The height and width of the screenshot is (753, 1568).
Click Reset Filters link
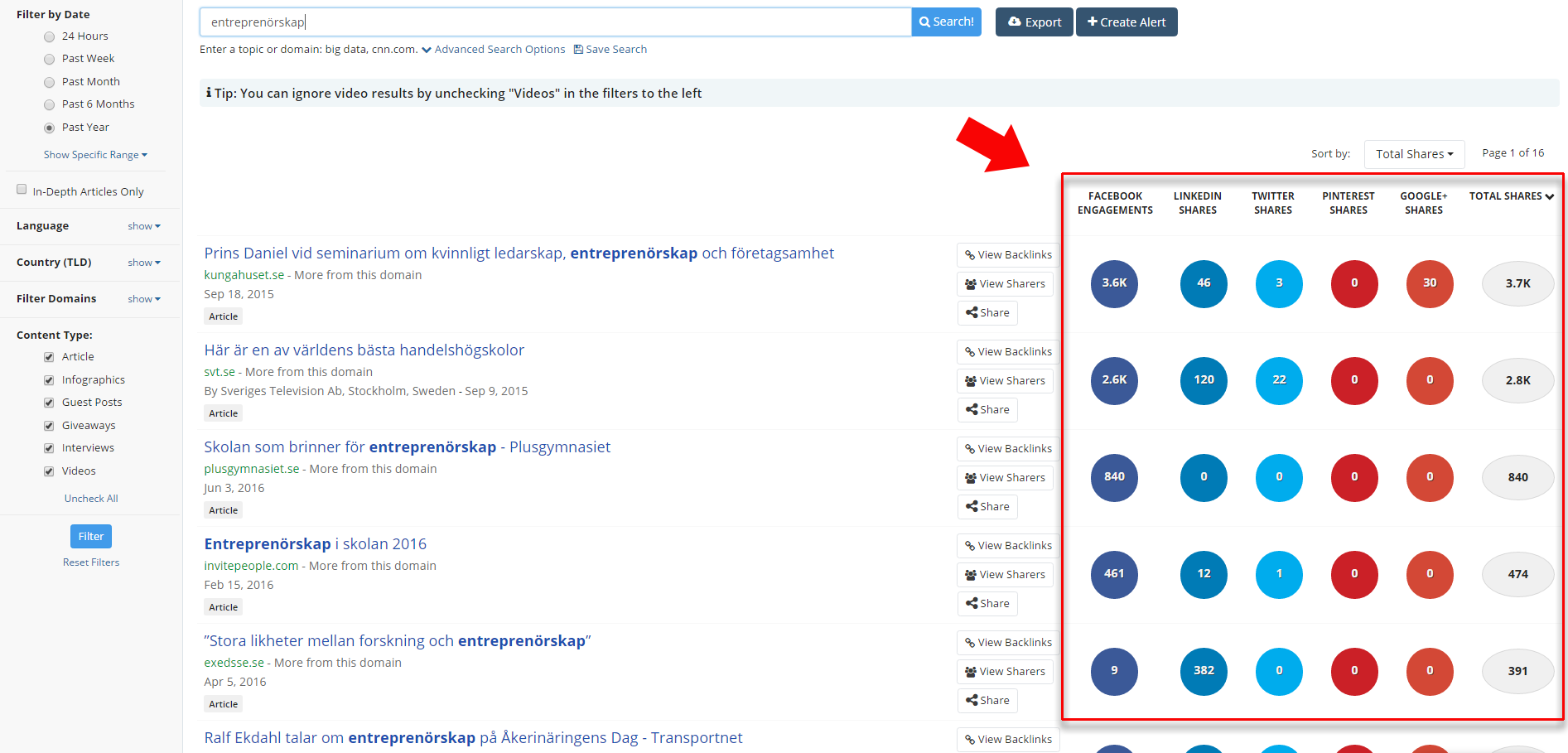[x=91, y=562]
